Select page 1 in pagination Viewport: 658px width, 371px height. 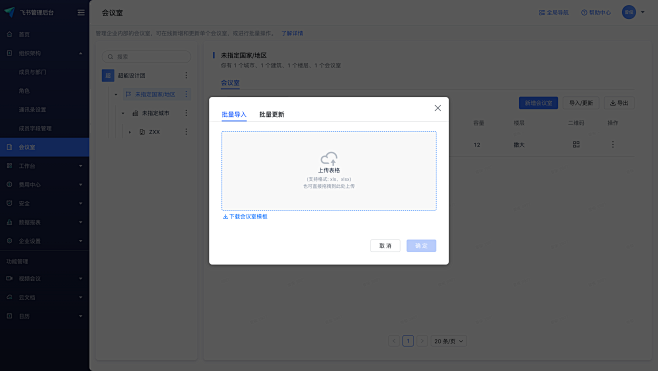pyautogui.click(x=408, y=341)
